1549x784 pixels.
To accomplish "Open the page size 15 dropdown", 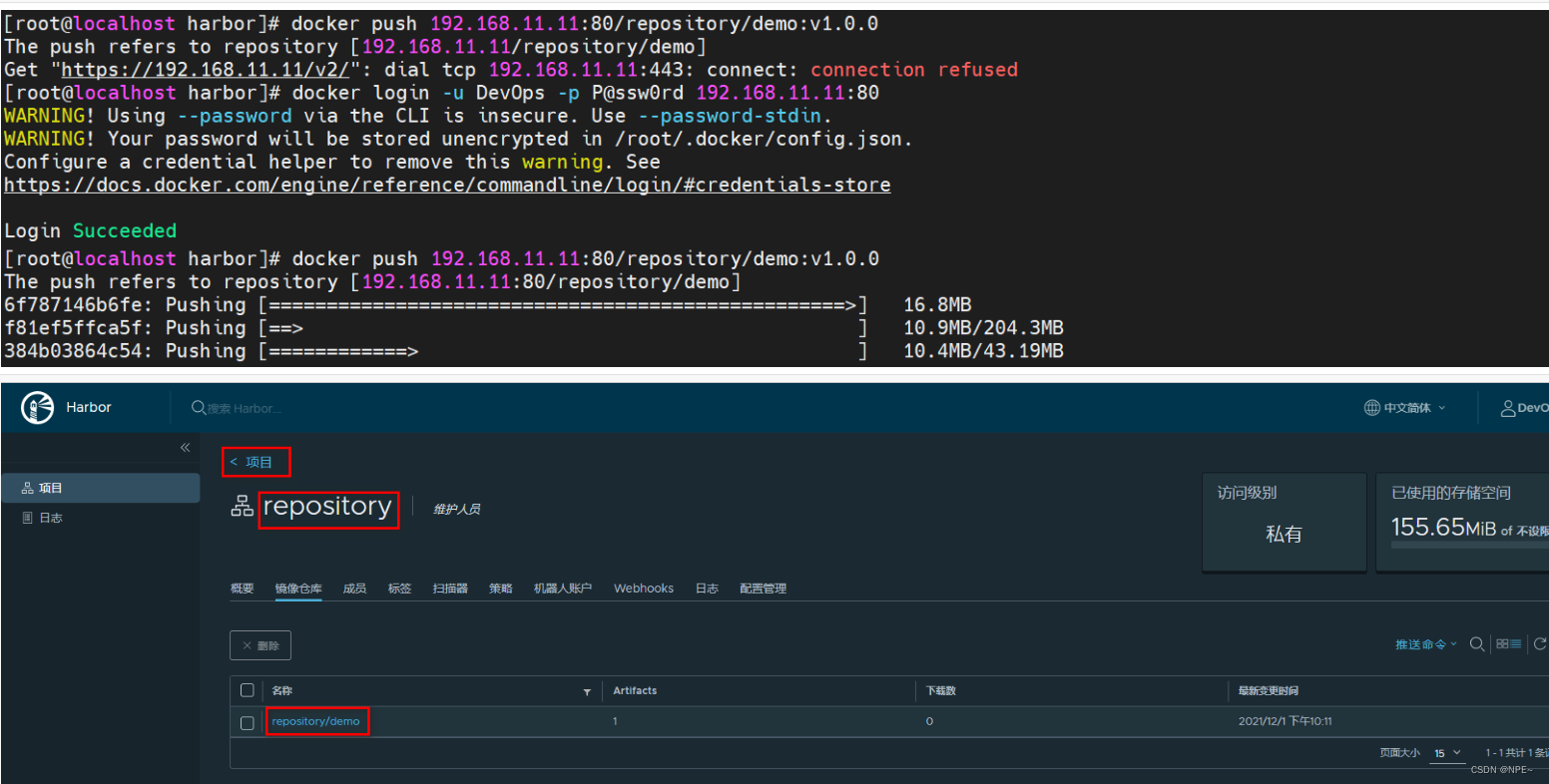I will click(1447, 753).
